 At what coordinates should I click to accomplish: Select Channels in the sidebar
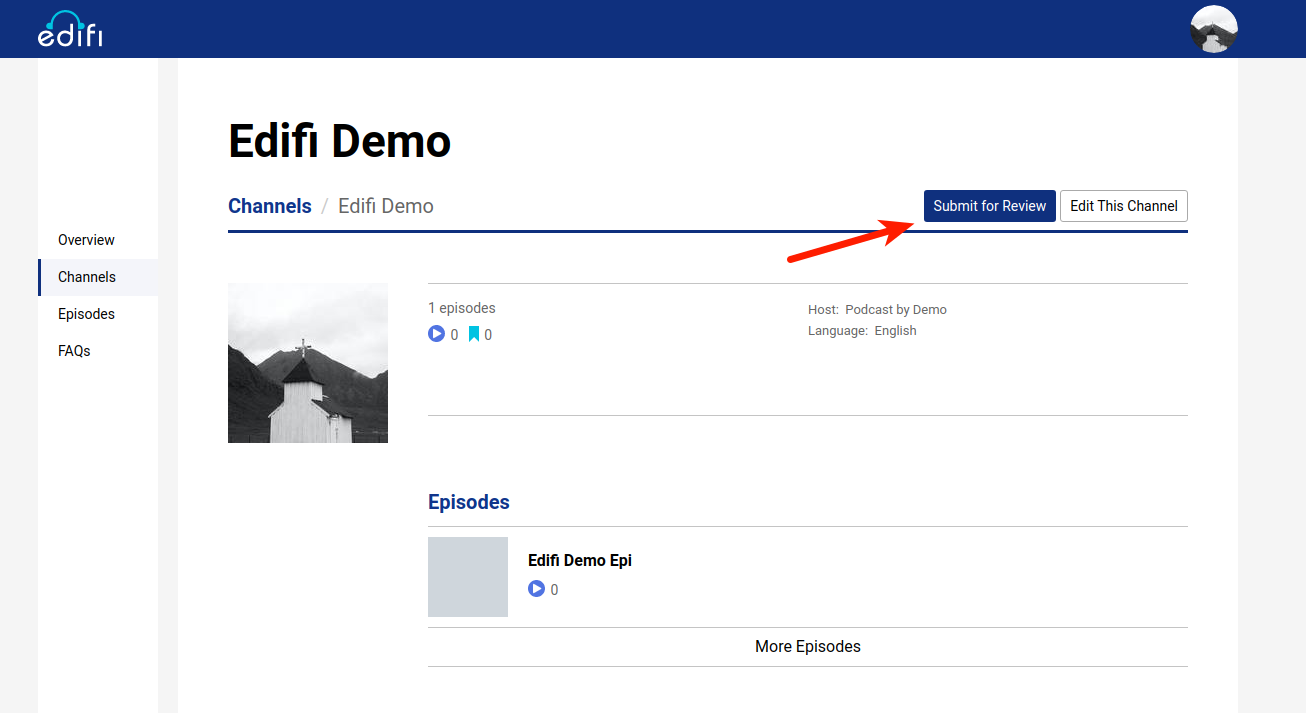pyautogui.click(x=98, y=277)
